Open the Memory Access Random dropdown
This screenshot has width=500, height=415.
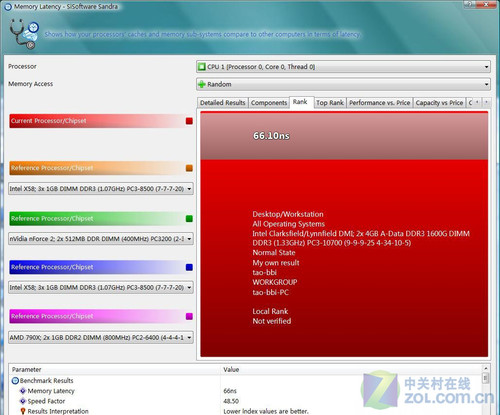(343, 84)
